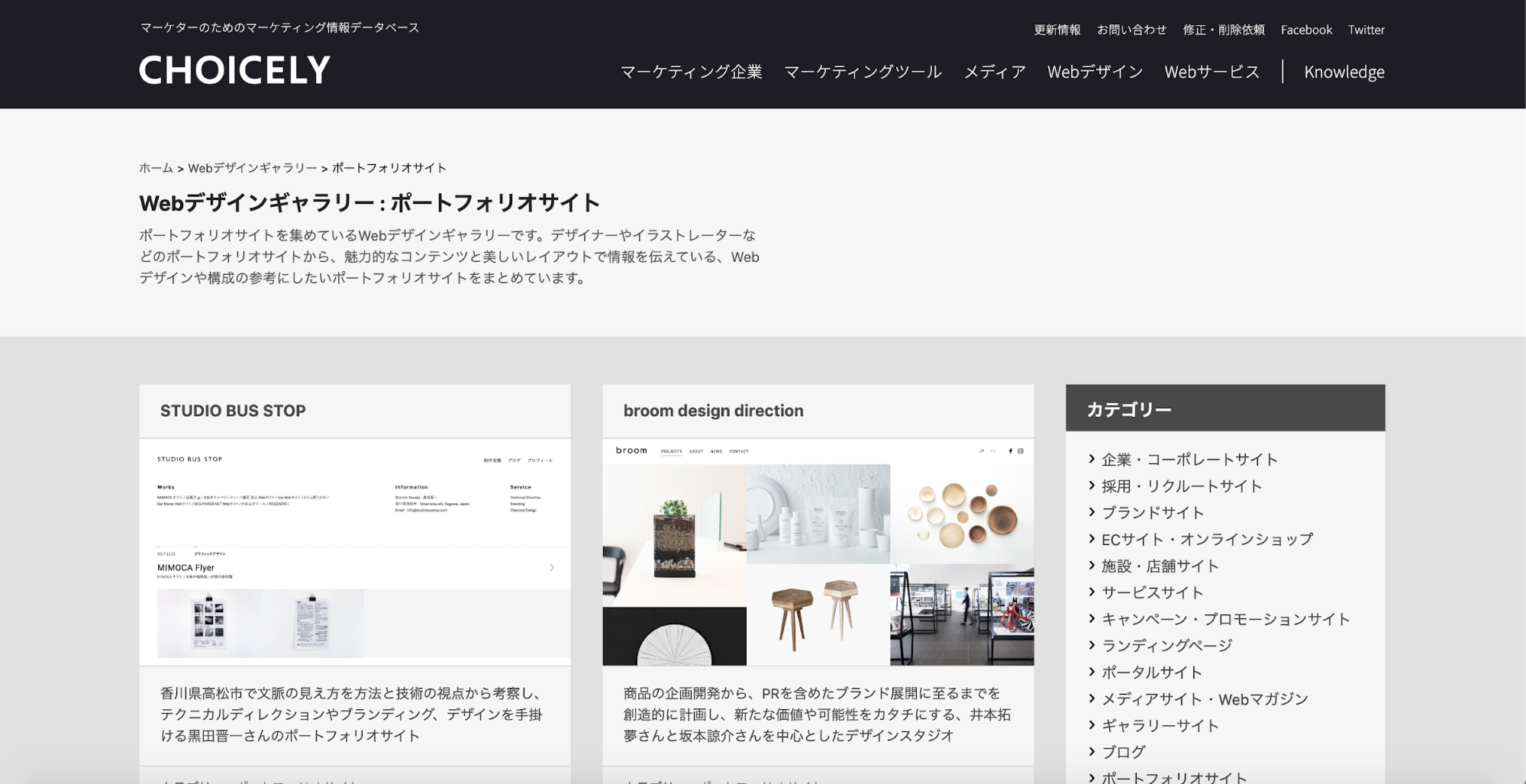Open the お問い合わせ contact link
Screen dimensions: 1526x784
coord(1131,30)
